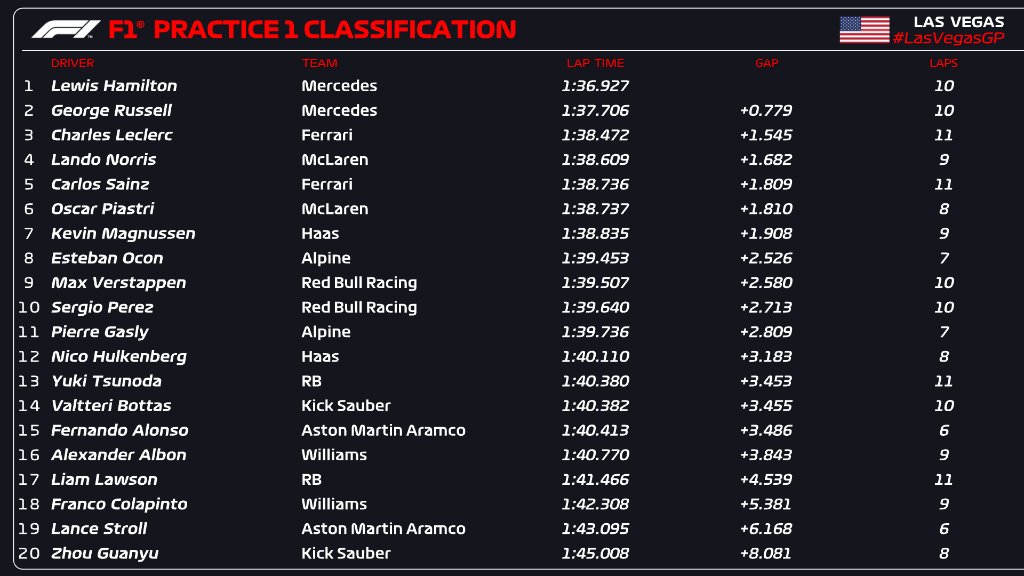Click Max Verstappen's name
Screen dimensions: 1024x576
click(118, 283)
